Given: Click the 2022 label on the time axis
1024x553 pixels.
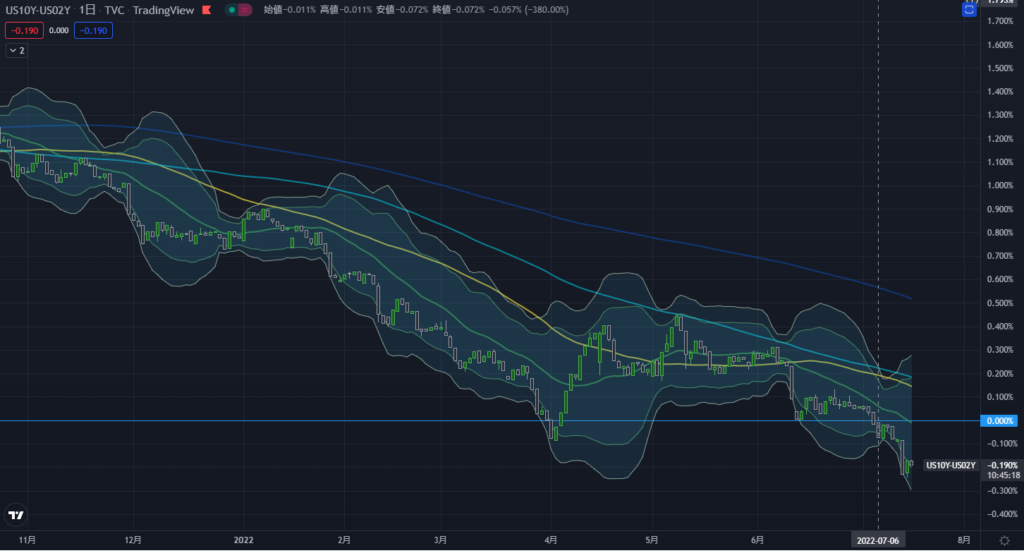Looking at the screenshot, I should [x=244, y=539].
